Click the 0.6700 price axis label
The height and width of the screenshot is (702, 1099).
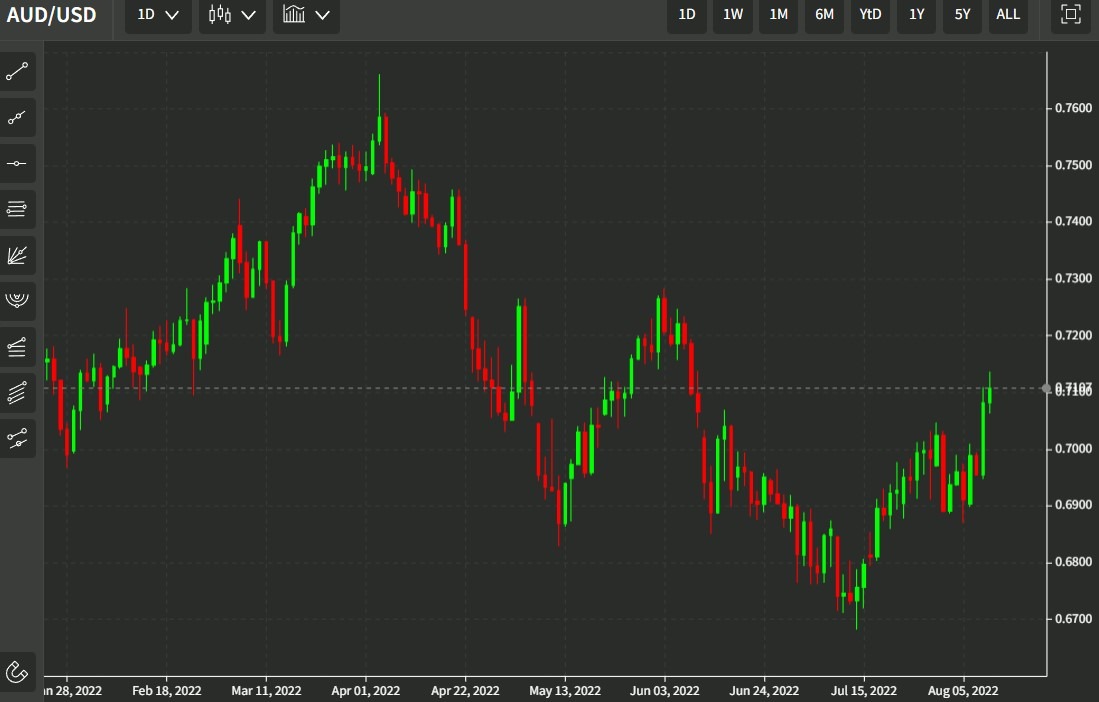tap(1073, 619)
